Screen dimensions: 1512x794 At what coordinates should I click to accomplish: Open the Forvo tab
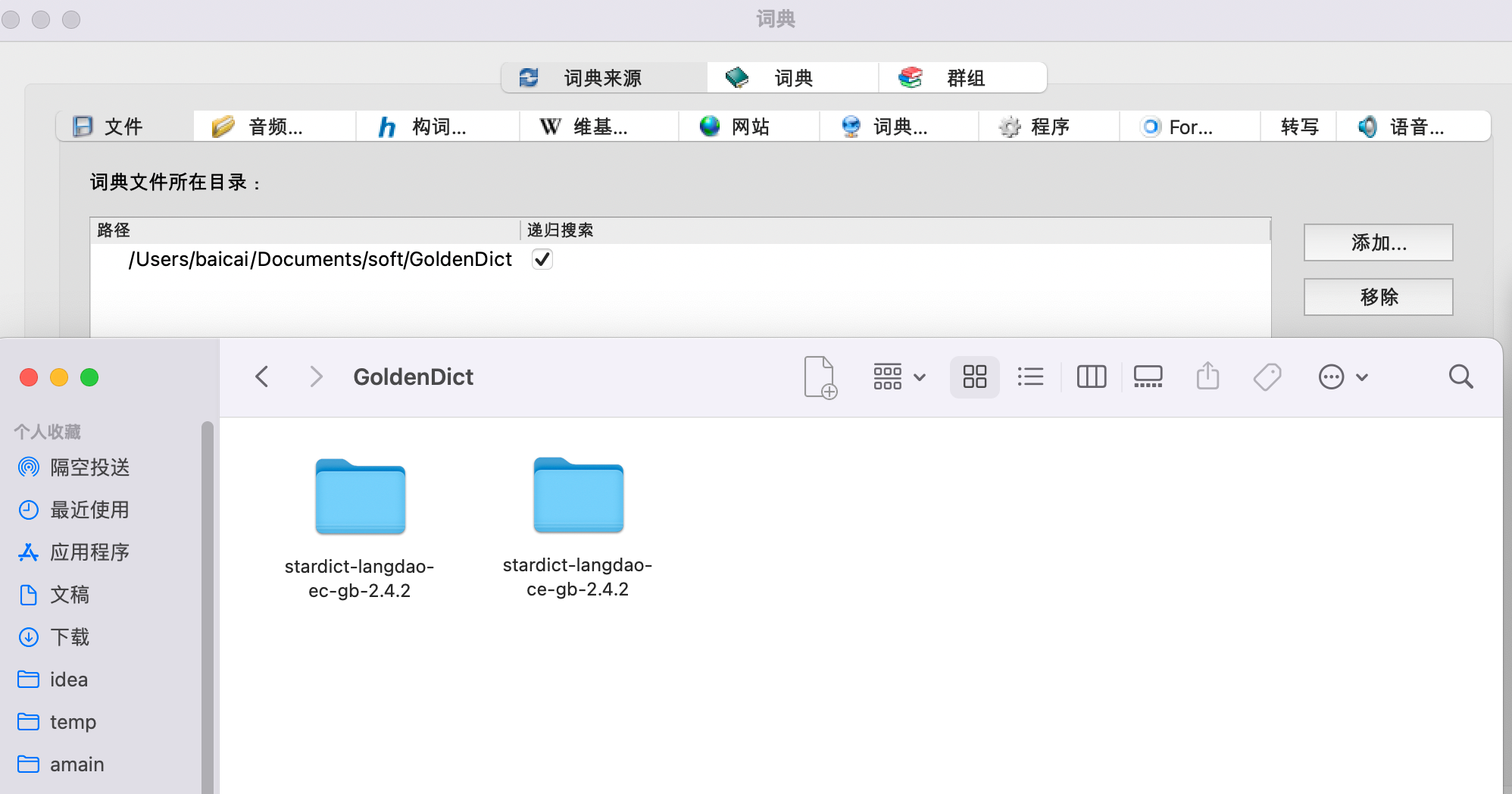tap(1190, 127)
